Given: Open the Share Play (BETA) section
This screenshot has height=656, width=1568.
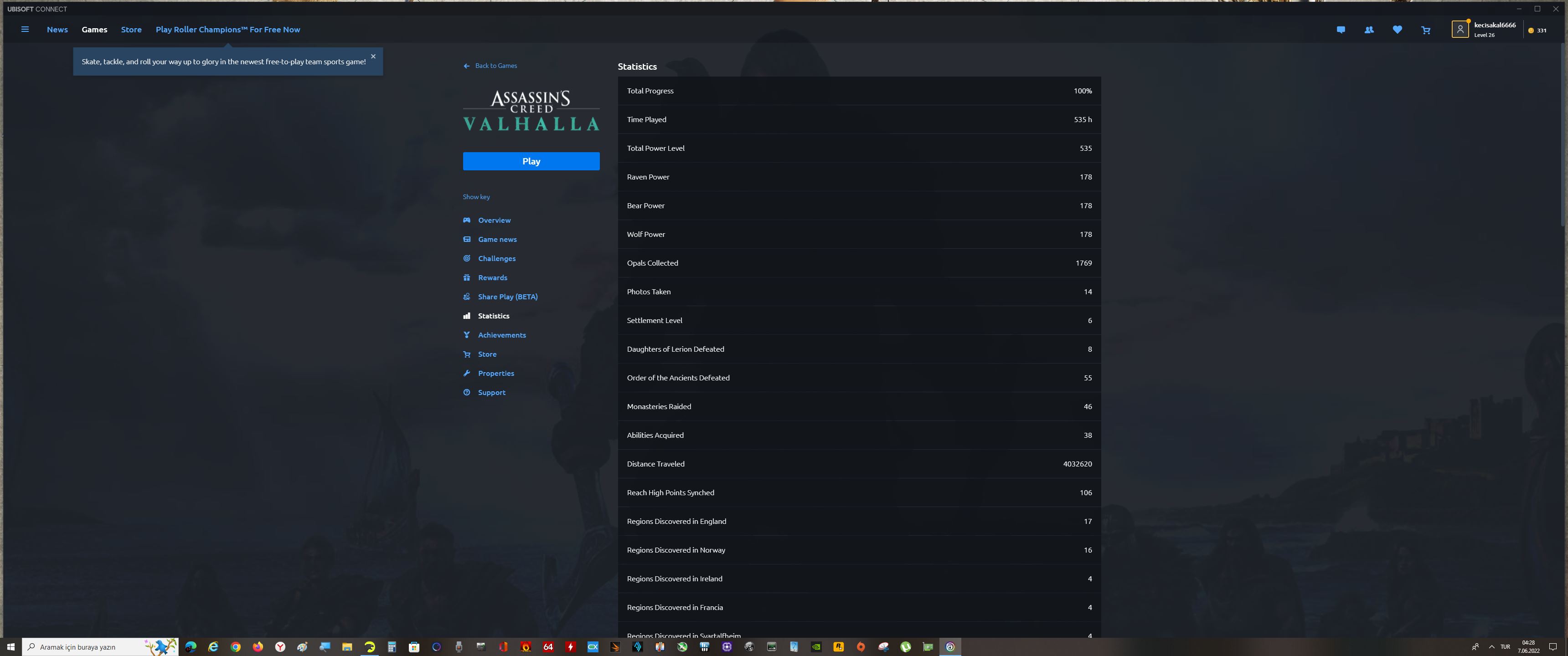Looking at the screenshot, I should (508, 297).
